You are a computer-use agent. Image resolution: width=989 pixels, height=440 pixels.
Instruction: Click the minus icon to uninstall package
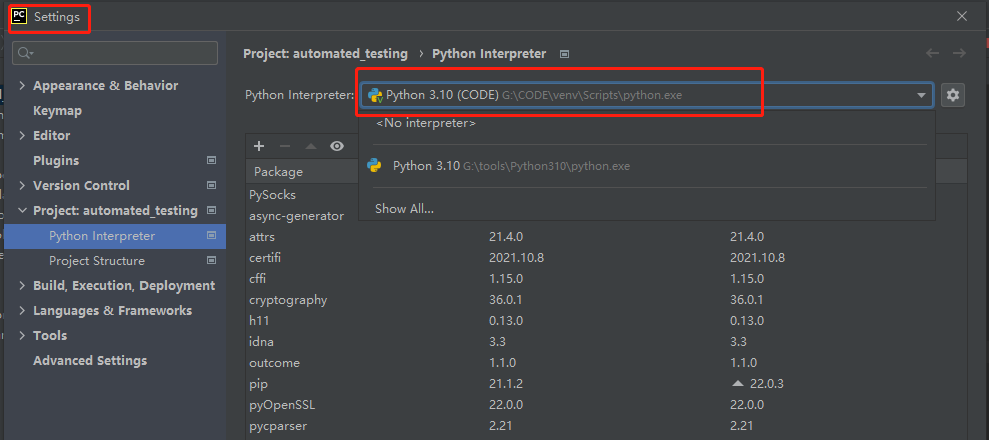click(x=284, y=146)
